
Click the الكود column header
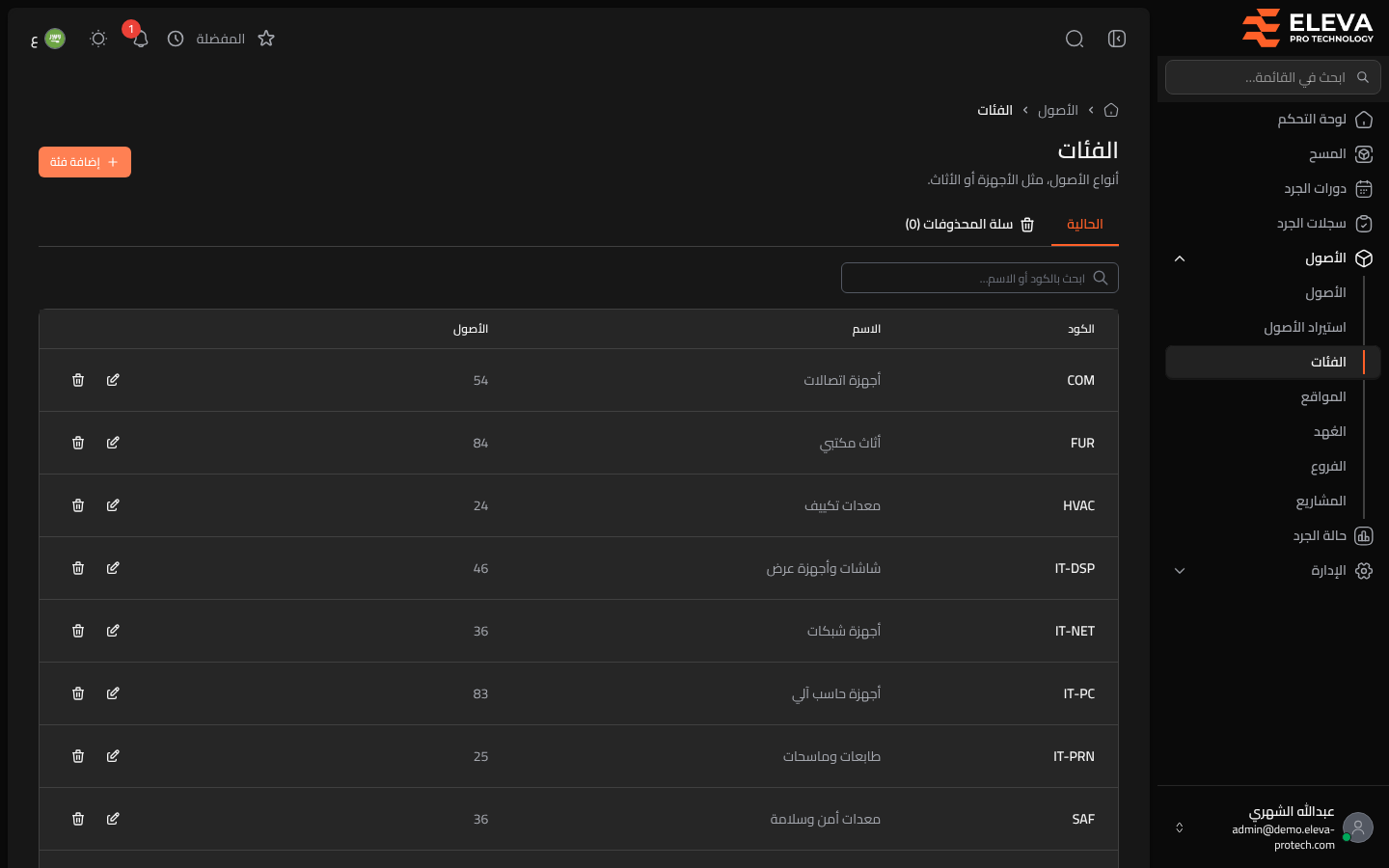pos(1081,329)
